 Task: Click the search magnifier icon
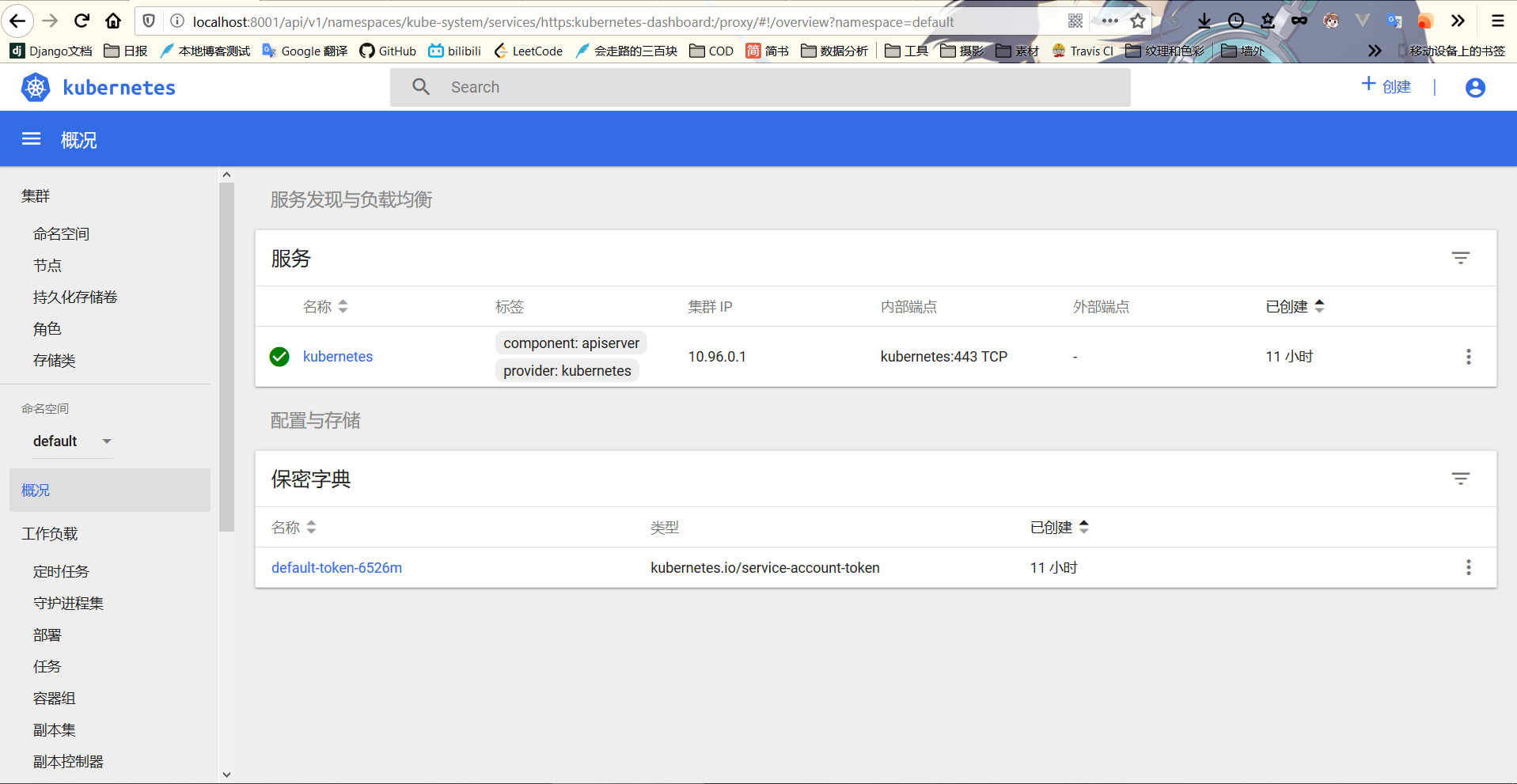(421, 87)
